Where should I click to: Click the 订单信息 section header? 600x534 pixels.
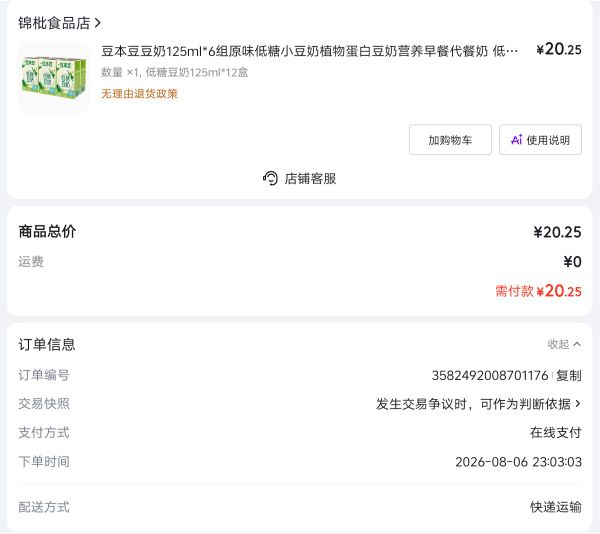(47, 344)
